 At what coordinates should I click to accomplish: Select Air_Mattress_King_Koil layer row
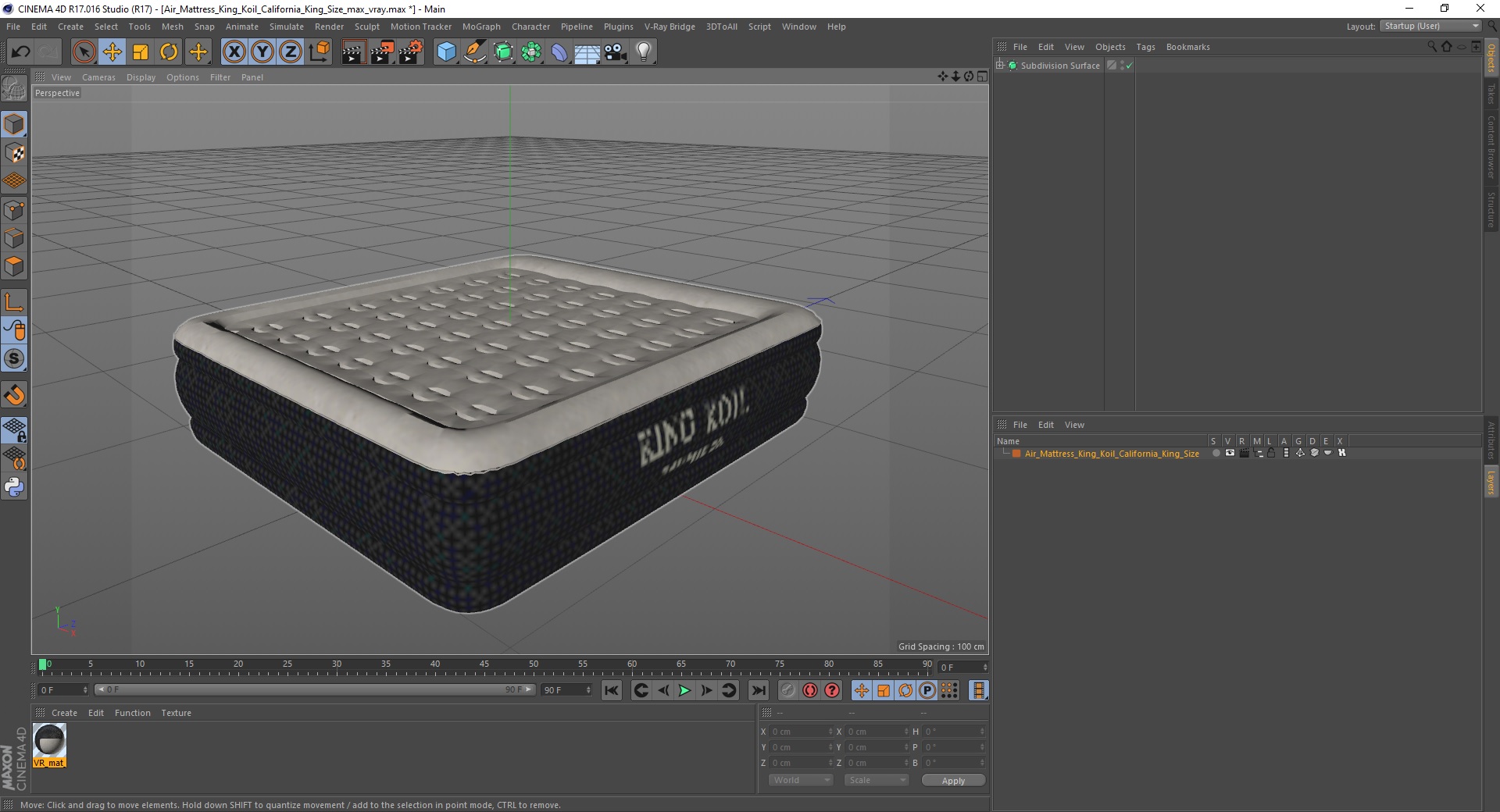(x=1112, y=454)
